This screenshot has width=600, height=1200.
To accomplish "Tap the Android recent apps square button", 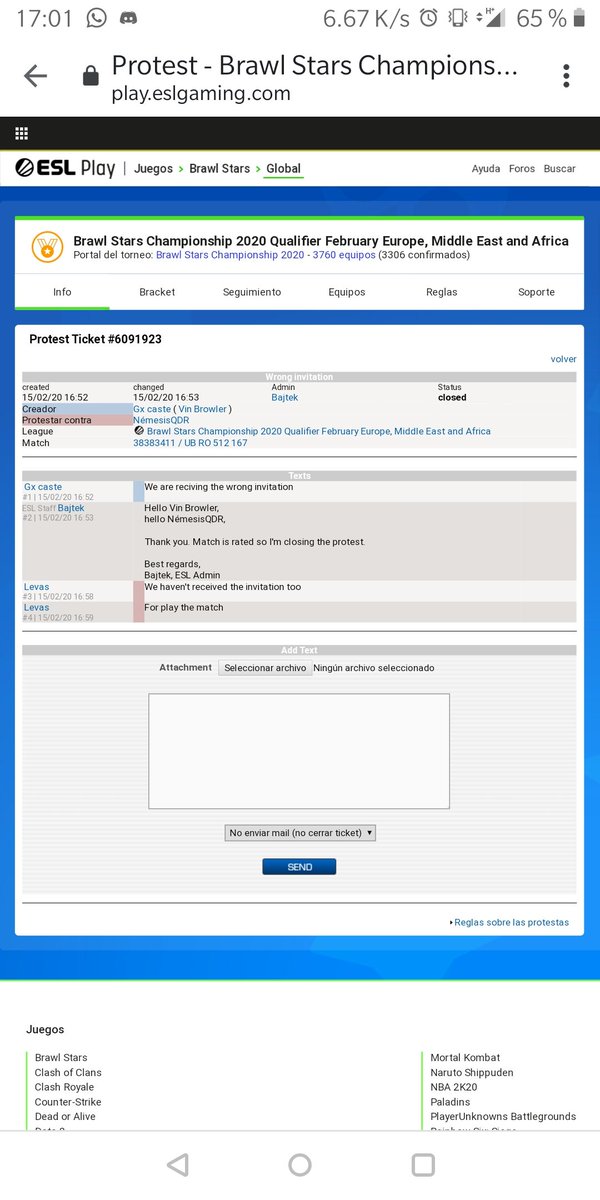I will pos(423,1164).
